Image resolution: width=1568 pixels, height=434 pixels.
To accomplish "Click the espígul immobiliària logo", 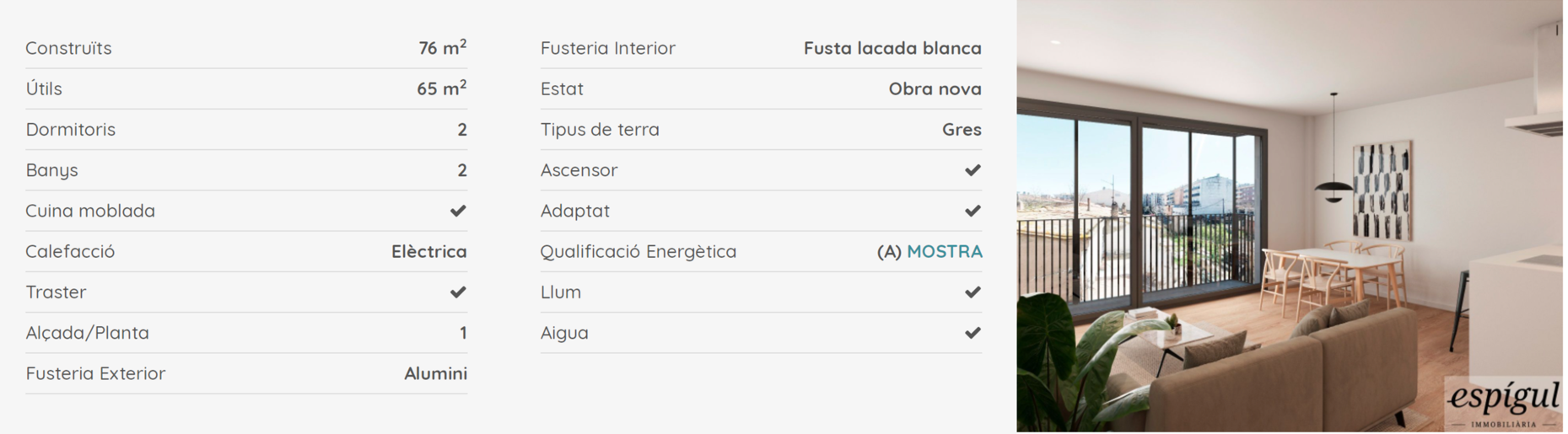I will click(x=1504, y=404).
